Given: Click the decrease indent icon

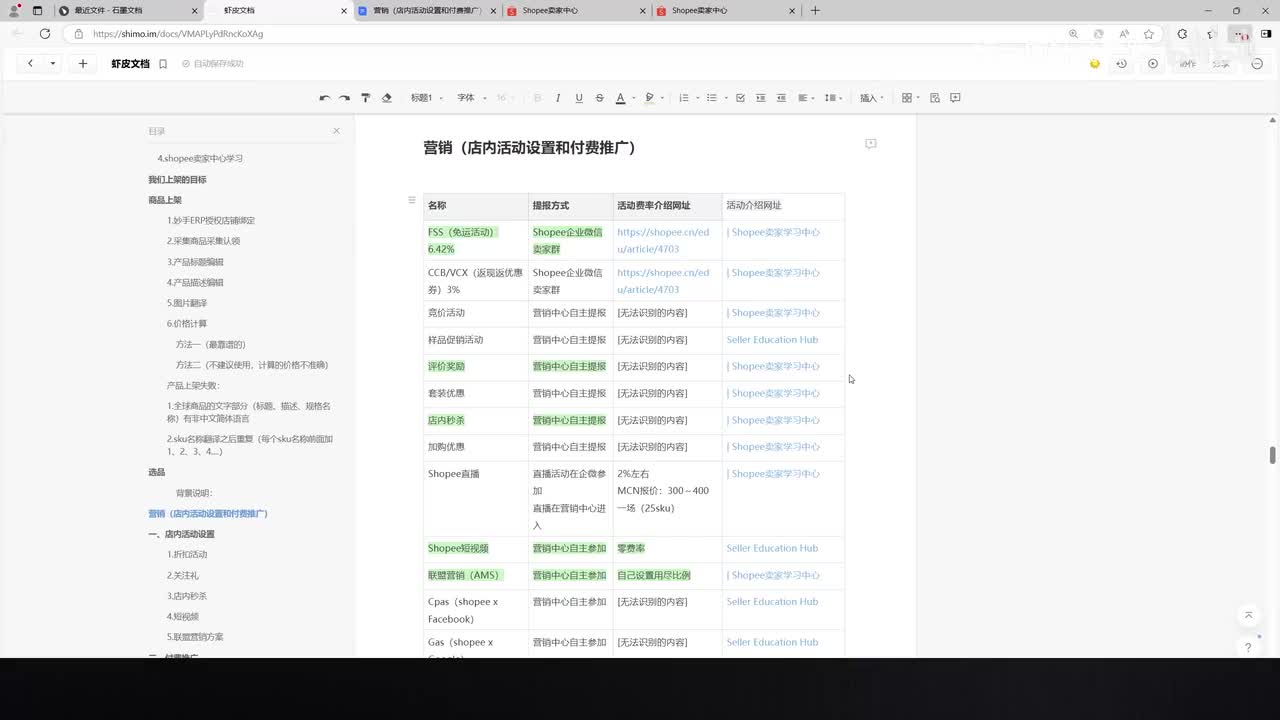Looking at the screenshot, I should (x=781, y=98).
